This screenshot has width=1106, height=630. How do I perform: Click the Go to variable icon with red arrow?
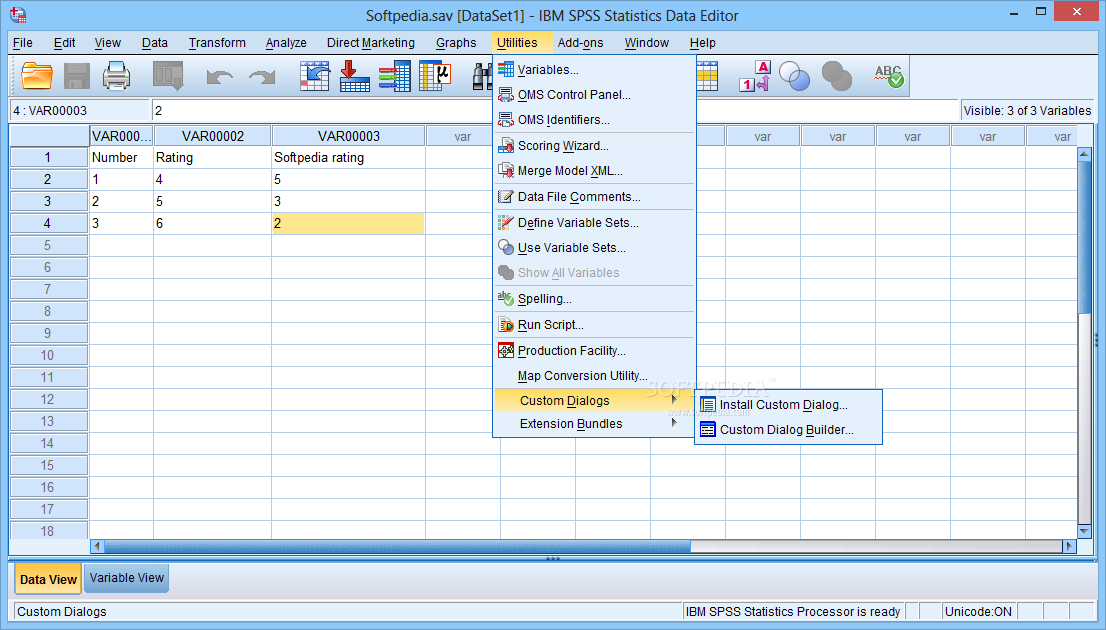click(x=354, y=75)
